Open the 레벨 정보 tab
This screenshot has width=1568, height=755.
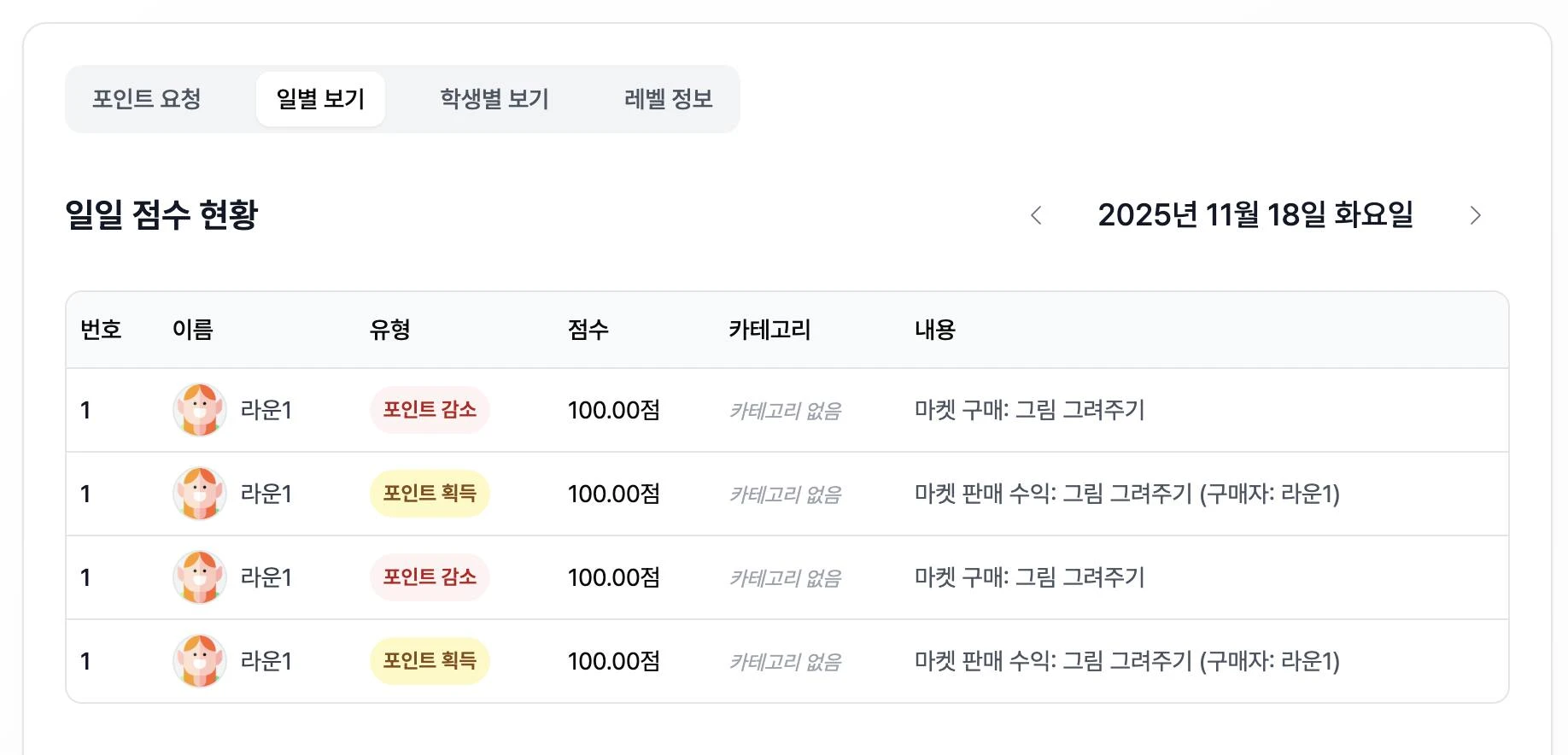click(668, 99)
